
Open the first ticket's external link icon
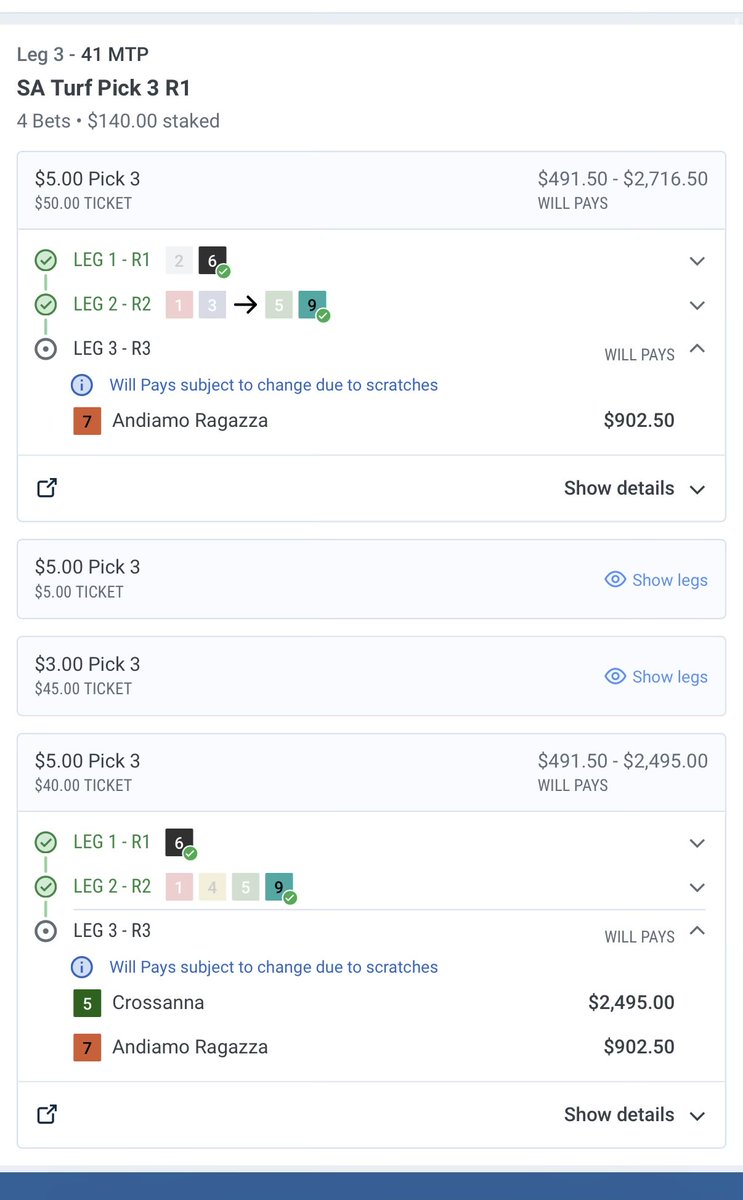click(47, 488)
